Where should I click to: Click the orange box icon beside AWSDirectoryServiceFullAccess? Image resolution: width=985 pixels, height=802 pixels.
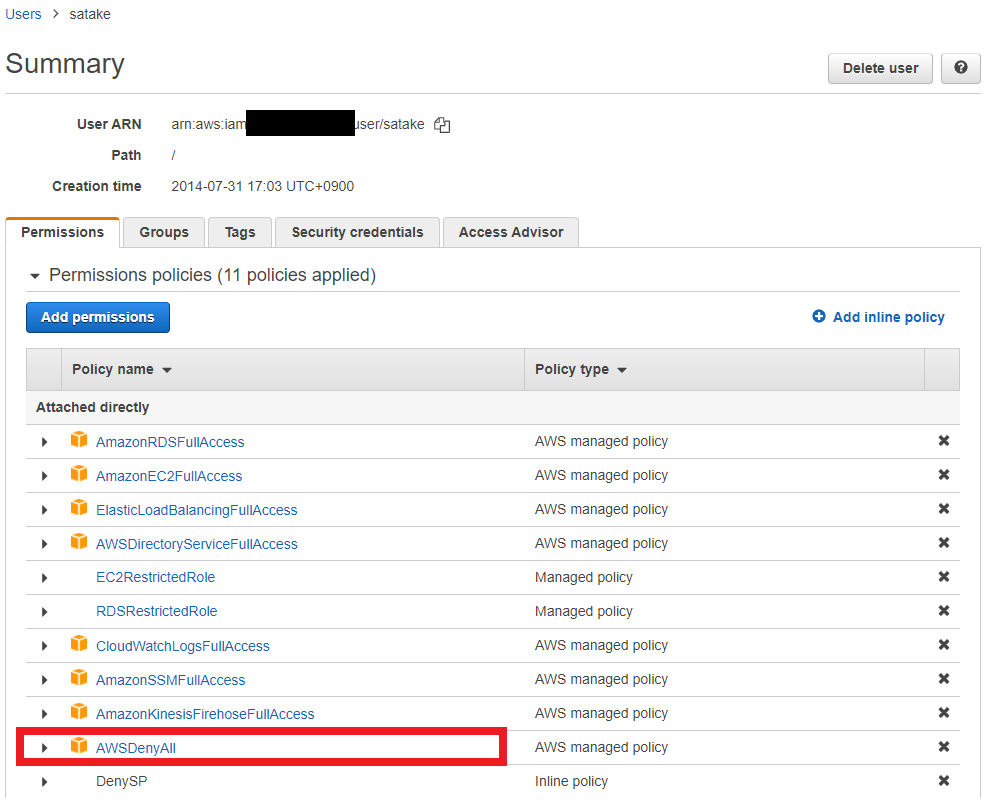tap(79, 541)
